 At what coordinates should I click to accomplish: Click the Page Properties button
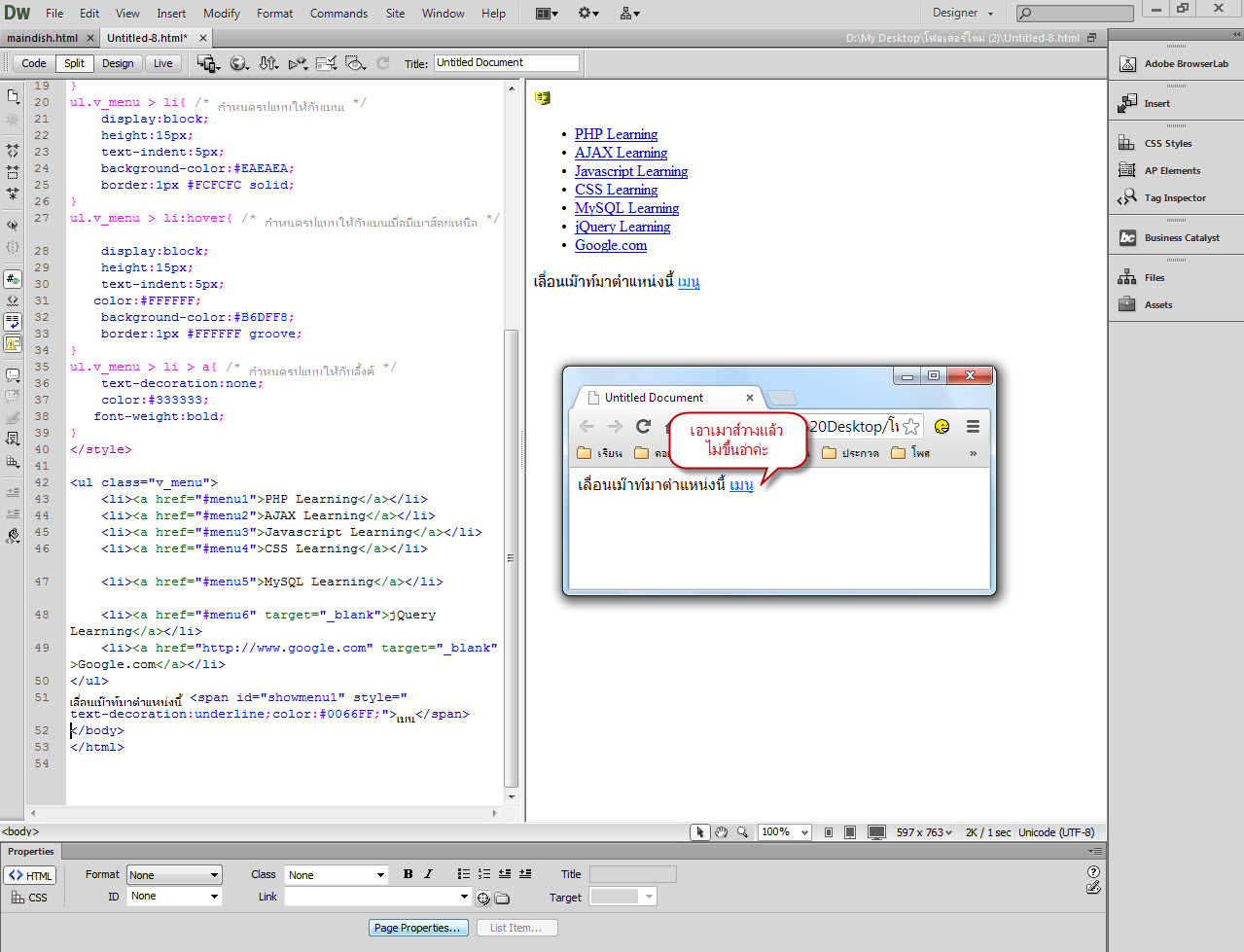click(418, 928)
